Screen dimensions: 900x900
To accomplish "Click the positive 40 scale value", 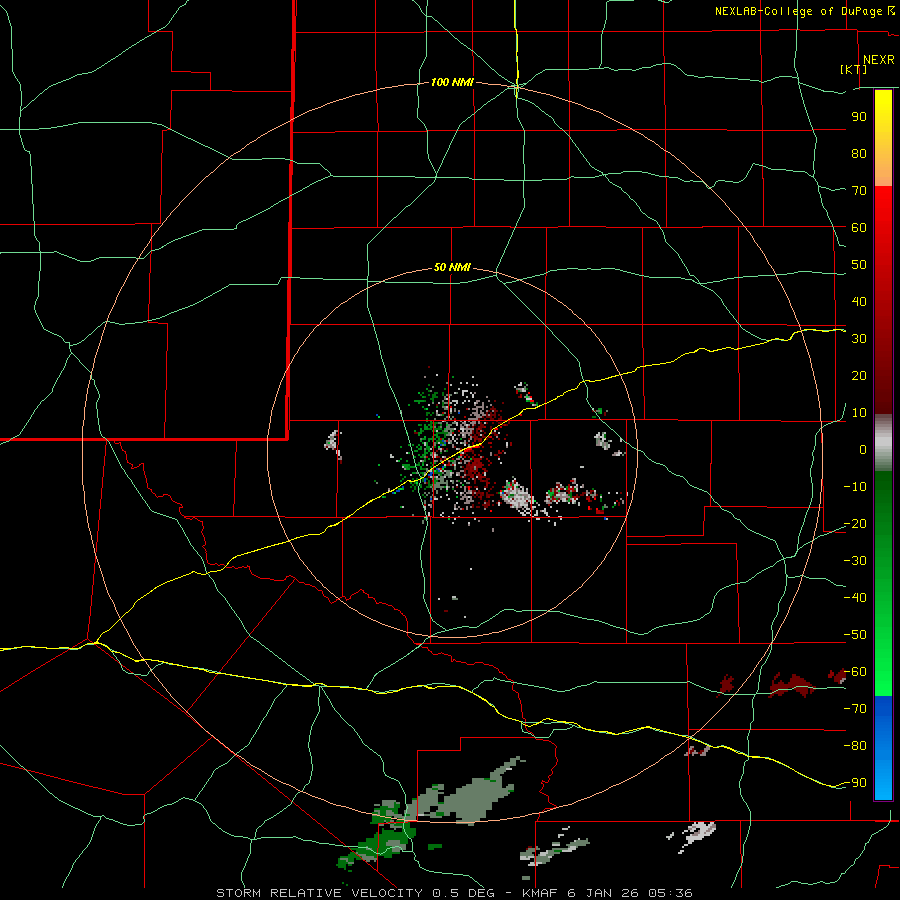I will [859, 302].
